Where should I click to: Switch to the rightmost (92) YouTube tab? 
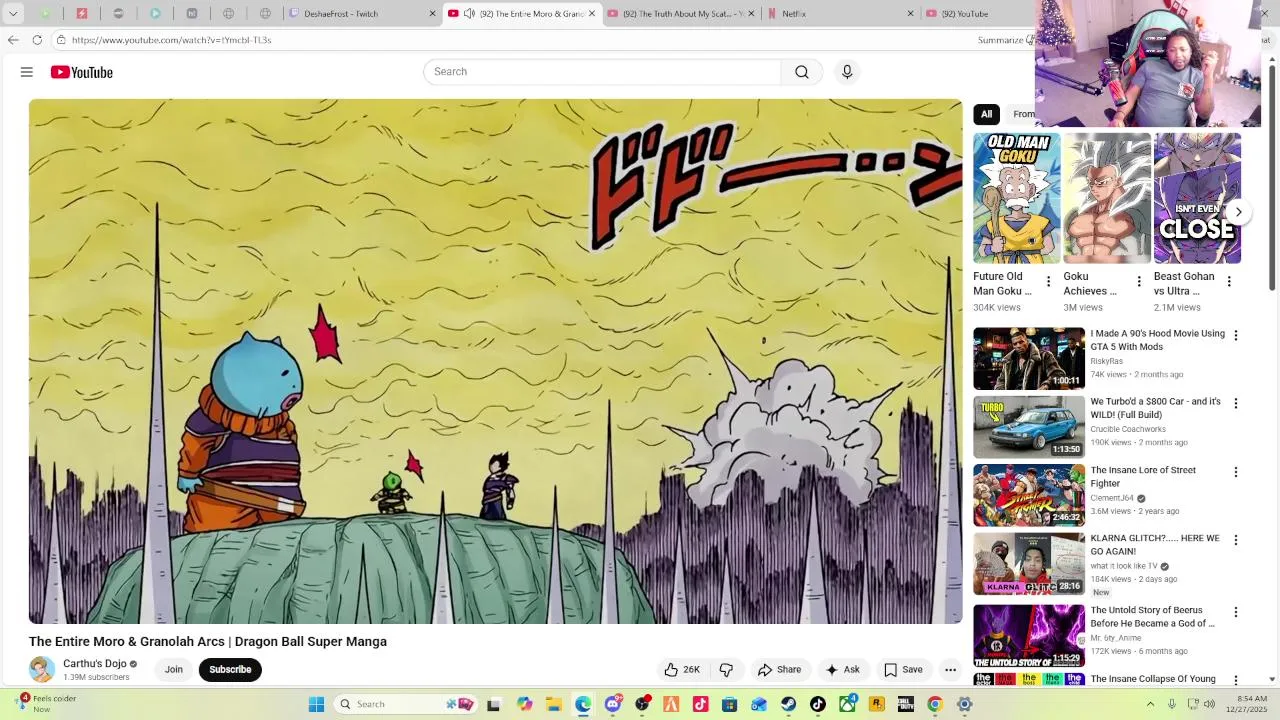point(977,14)
